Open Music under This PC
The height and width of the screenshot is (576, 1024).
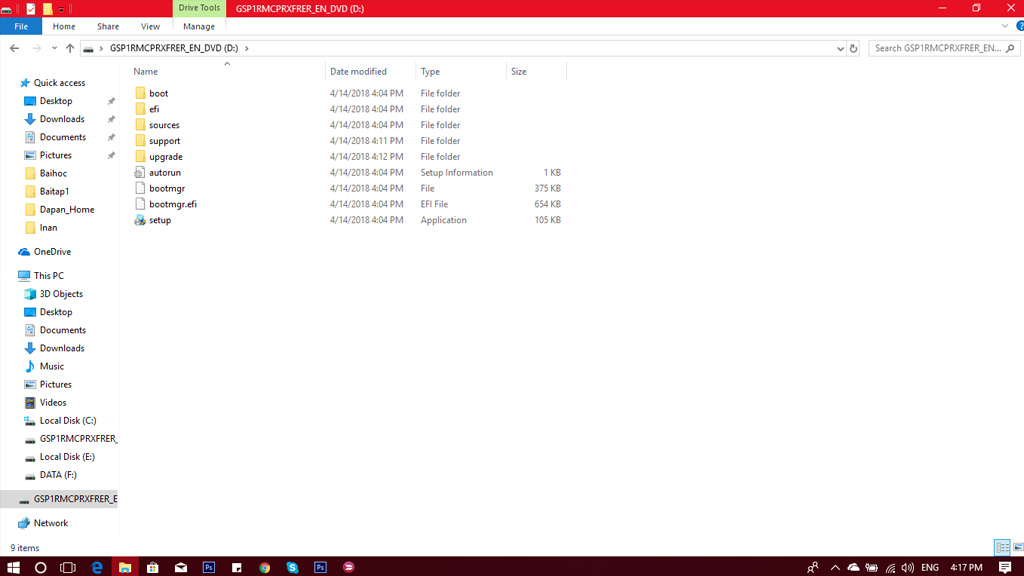click(52, 366)
